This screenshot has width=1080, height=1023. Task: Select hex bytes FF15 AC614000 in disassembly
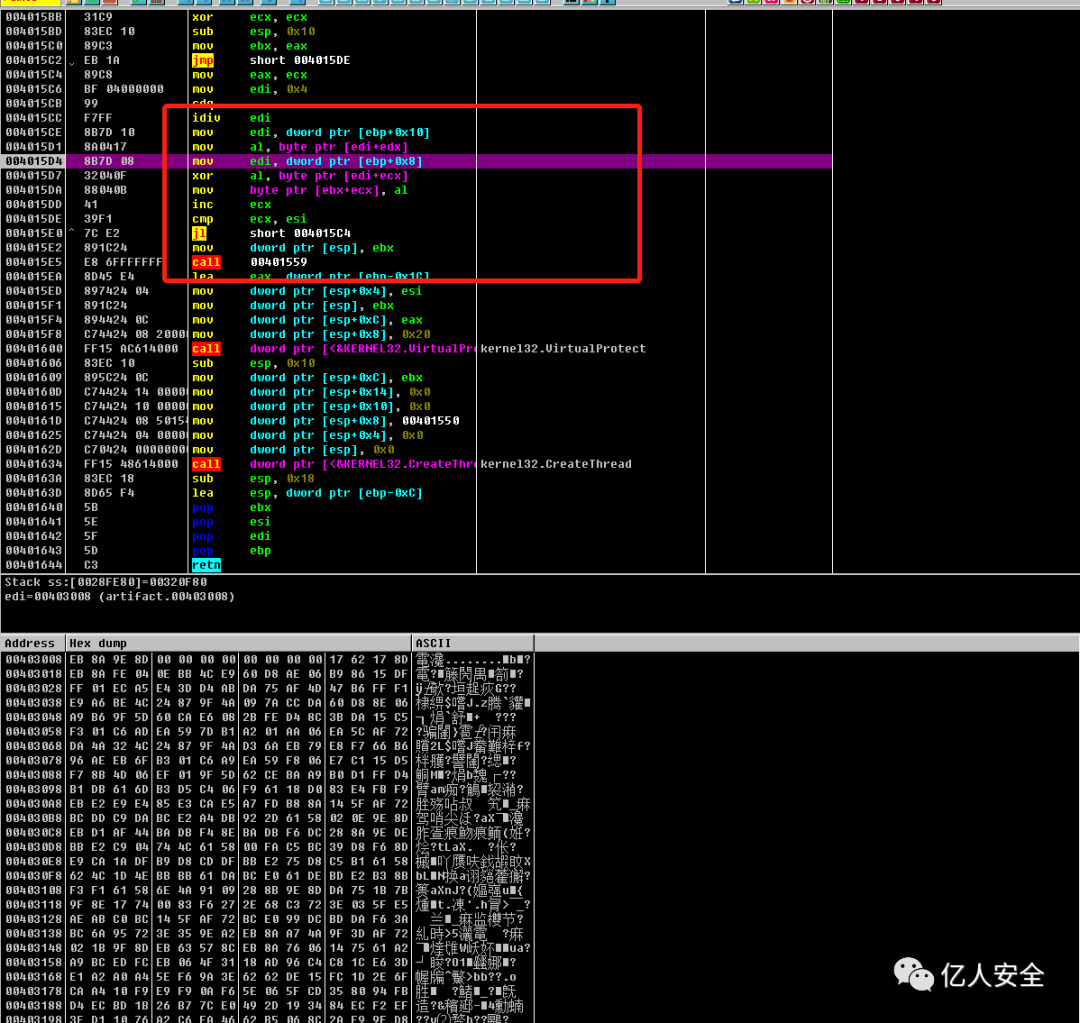[x=131, y=350]
